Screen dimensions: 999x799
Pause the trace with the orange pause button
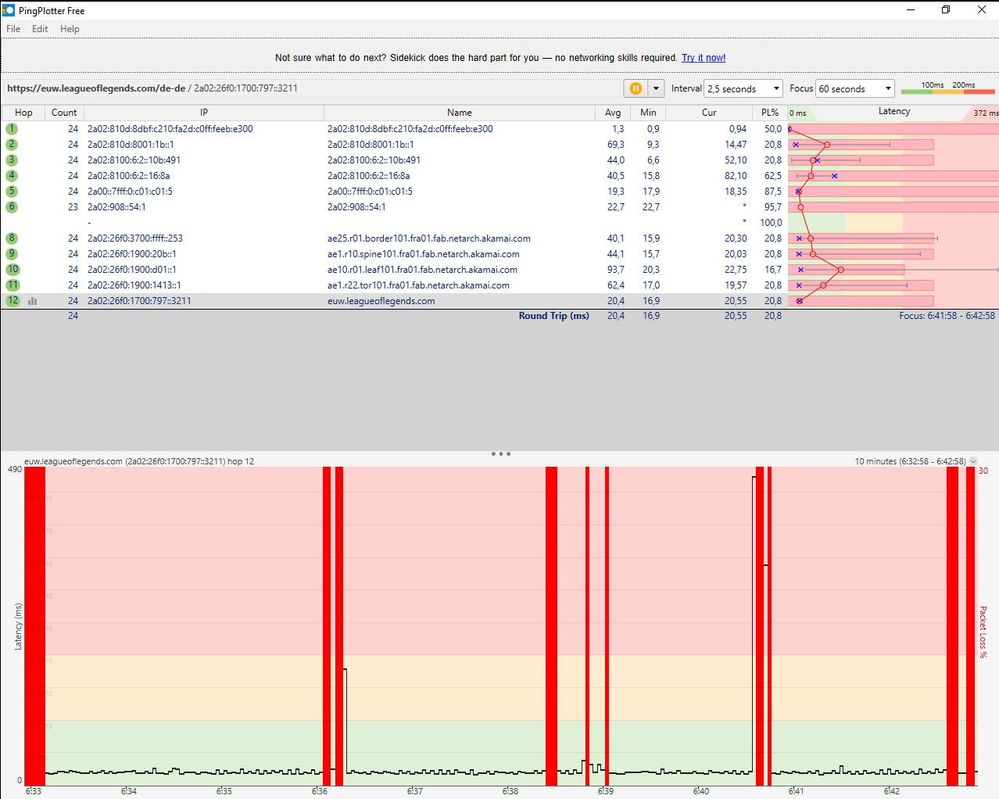[x=635, y=89]
